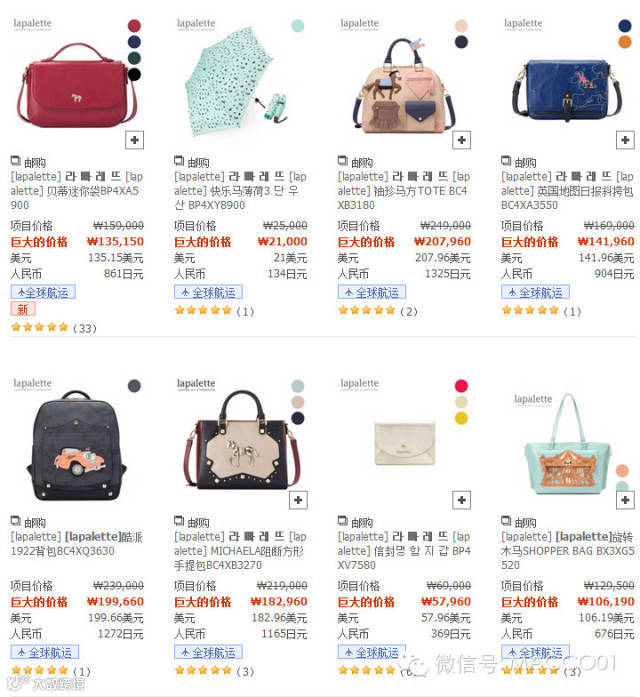Pick the mint swatch for the umbrella
Screen dimensions: 640x697
tap(298, 26)
